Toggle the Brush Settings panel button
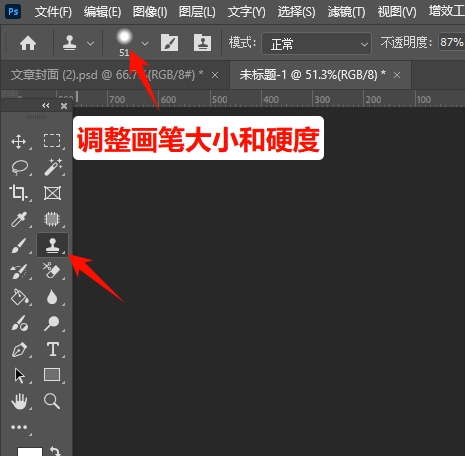Screen dimensions: 465x456 coord(169,43)
